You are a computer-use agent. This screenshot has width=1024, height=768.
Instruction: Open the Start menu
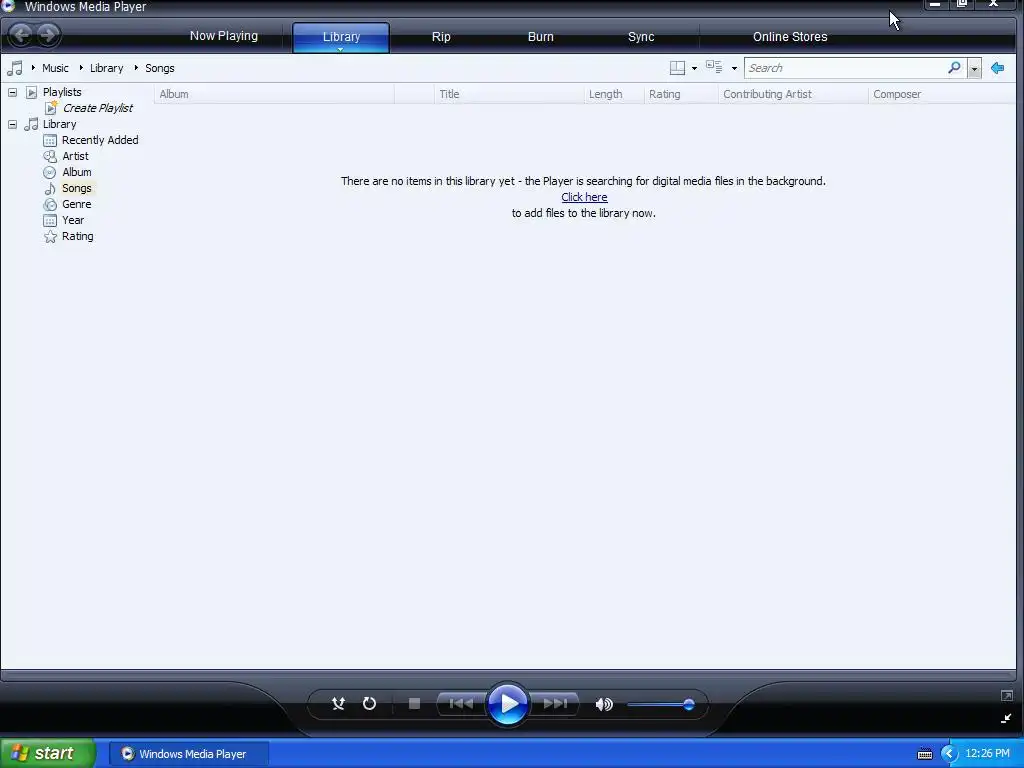48,754
